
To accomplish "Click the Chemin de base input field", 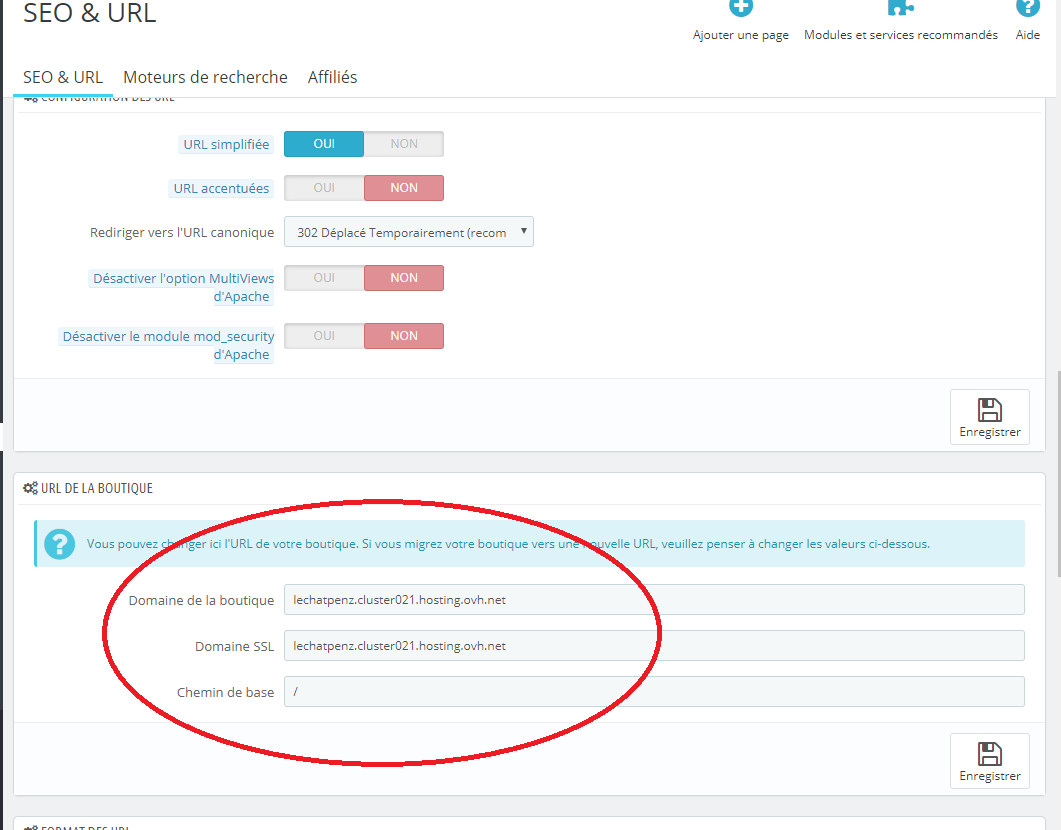I will pos(654,692).
